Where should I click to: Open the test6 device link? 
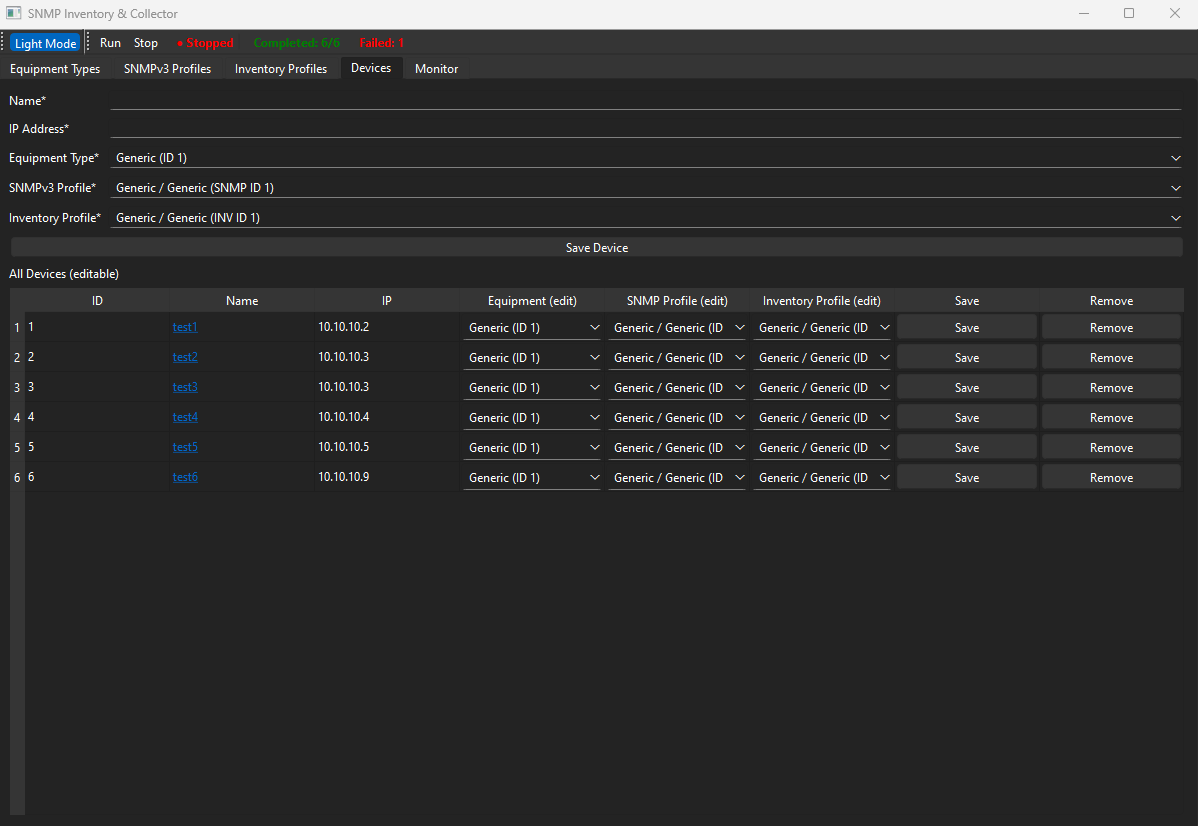pos(185,477)
